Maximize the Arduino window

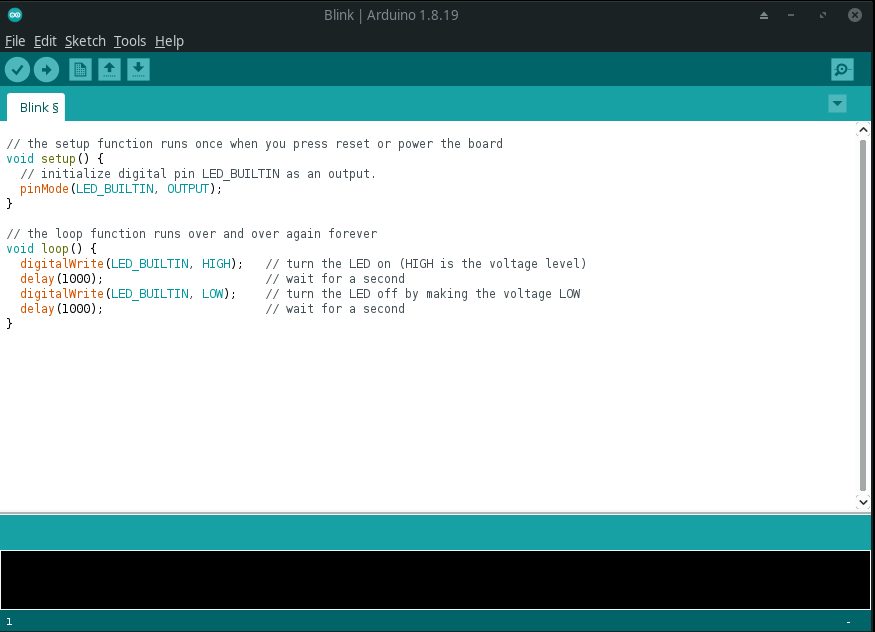(x=823, y=16)
